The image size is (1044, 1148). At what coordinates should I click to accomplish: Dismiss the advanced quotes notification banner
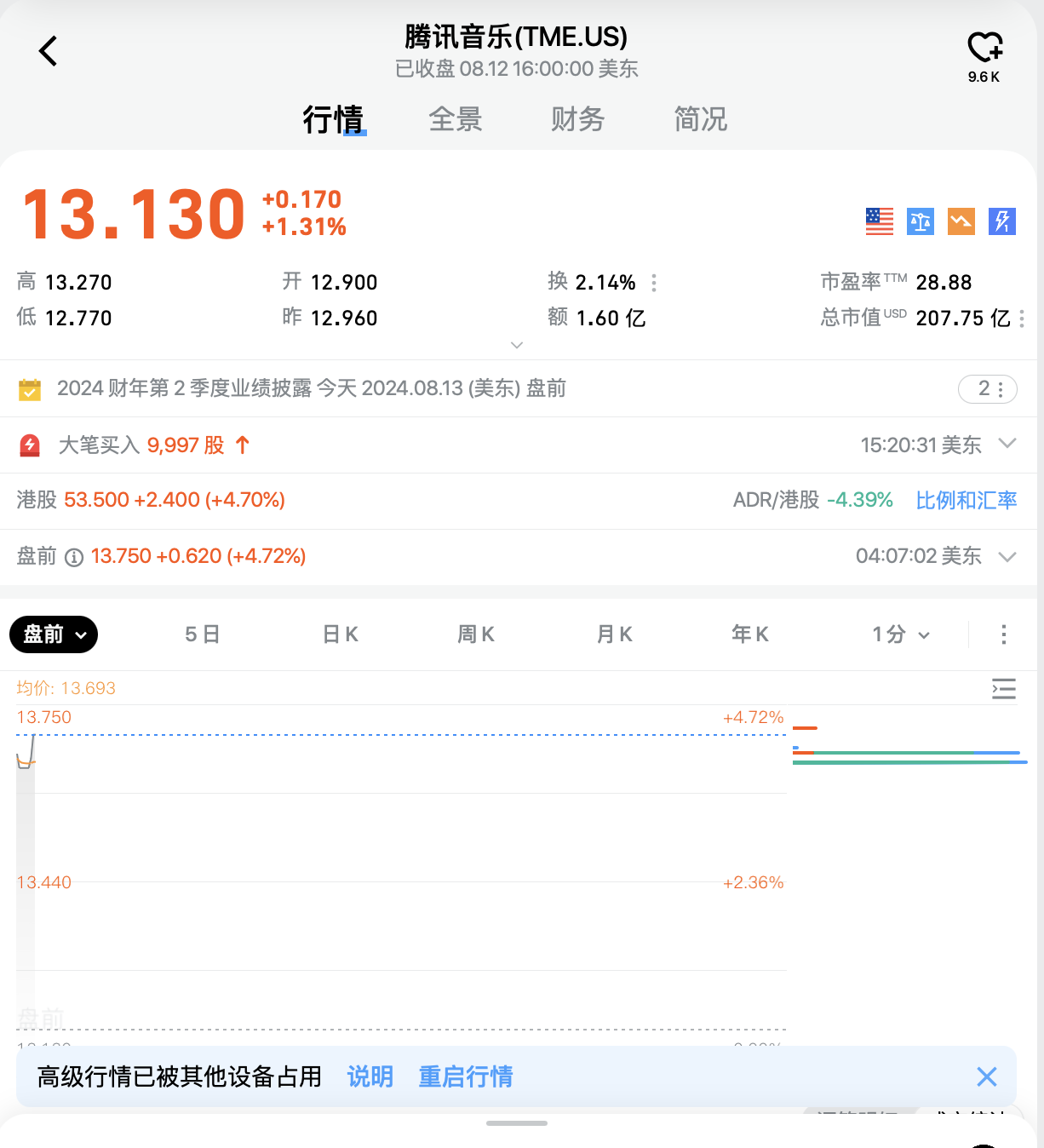click(x=986, y=1076)
